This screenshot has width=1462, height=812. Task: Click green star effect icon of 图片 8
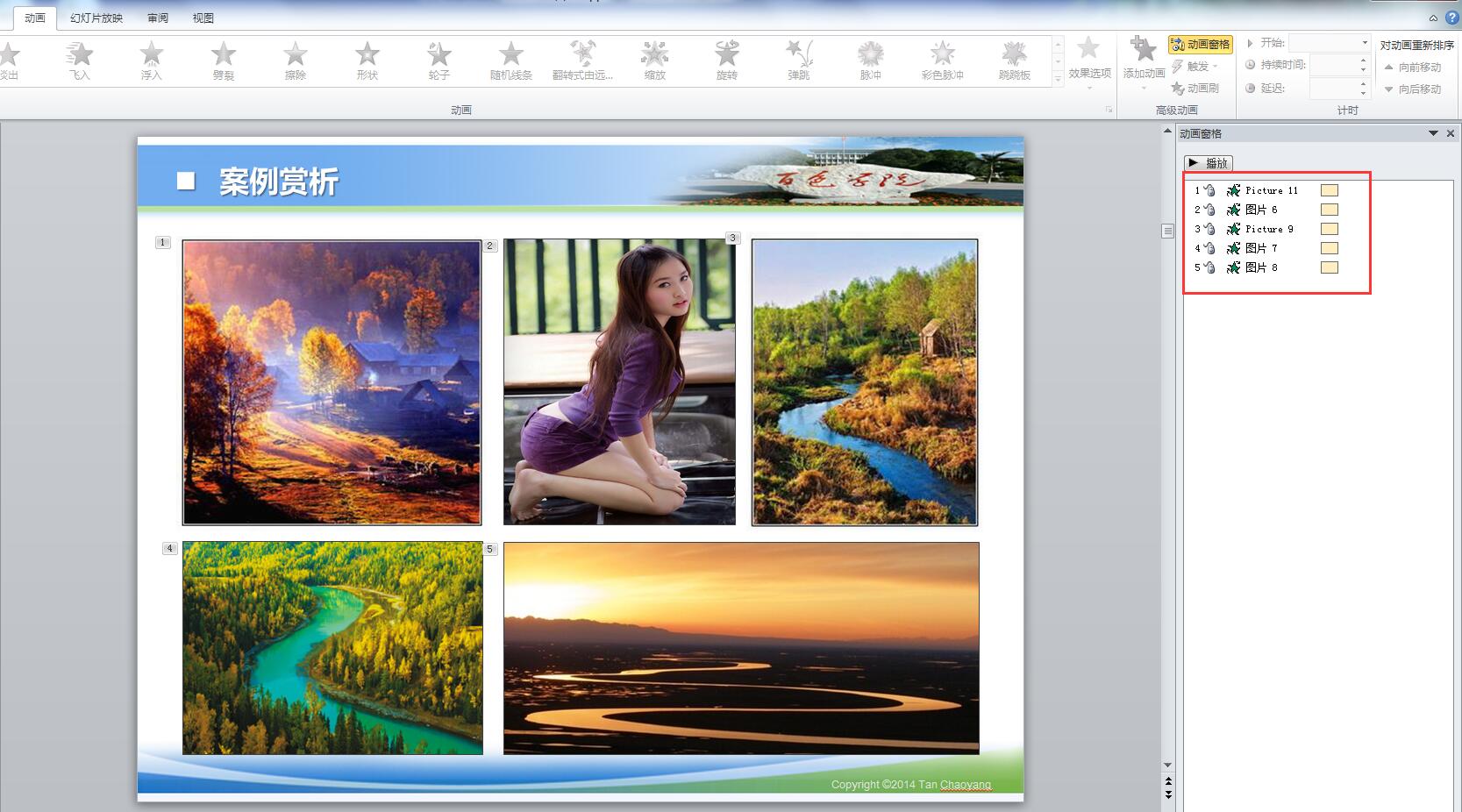click(x=1233, y=267)
